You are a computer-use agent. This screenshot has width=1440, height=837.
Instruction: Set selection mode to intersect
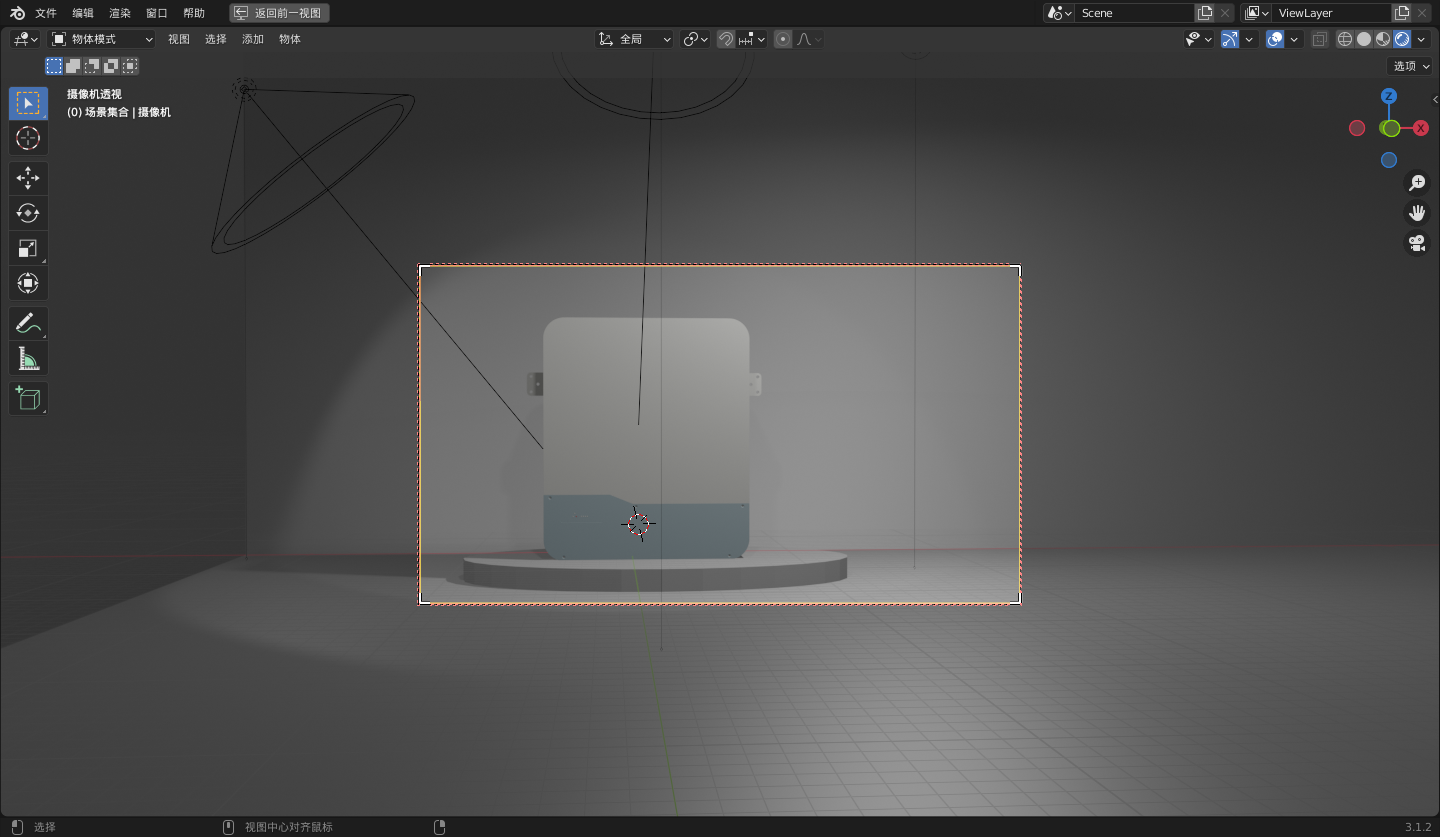click(x=130, y=66)
